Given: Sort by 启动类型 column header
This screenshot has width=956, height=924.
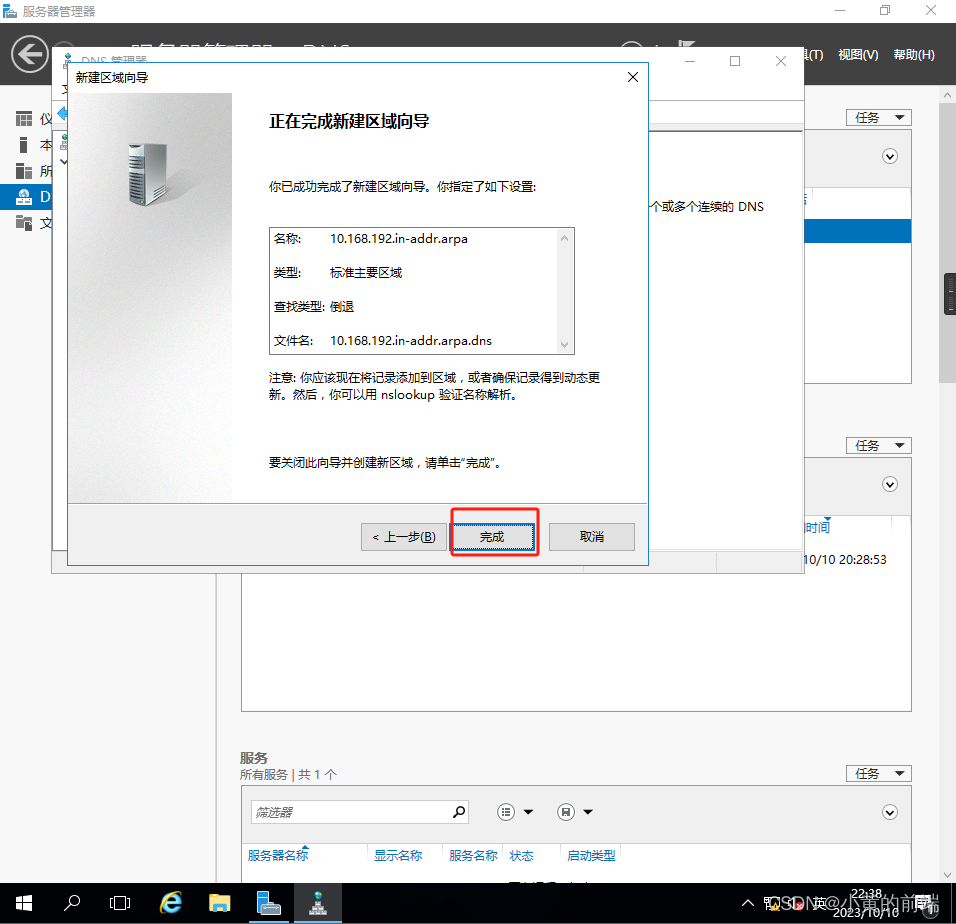Looking at the screenshot, I should click(591, 856).
